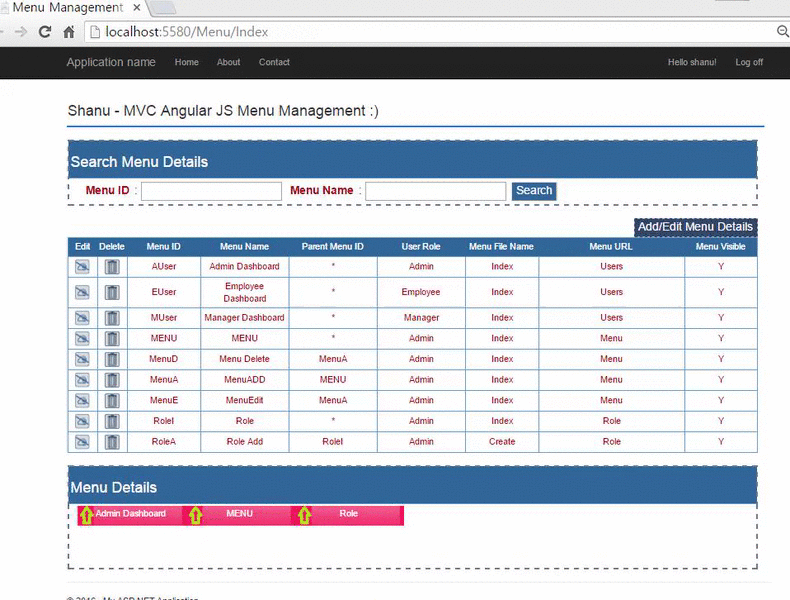The height and width of the screenshot is (600, 790).
Task: Open the About page link
Action: [228, 62]
